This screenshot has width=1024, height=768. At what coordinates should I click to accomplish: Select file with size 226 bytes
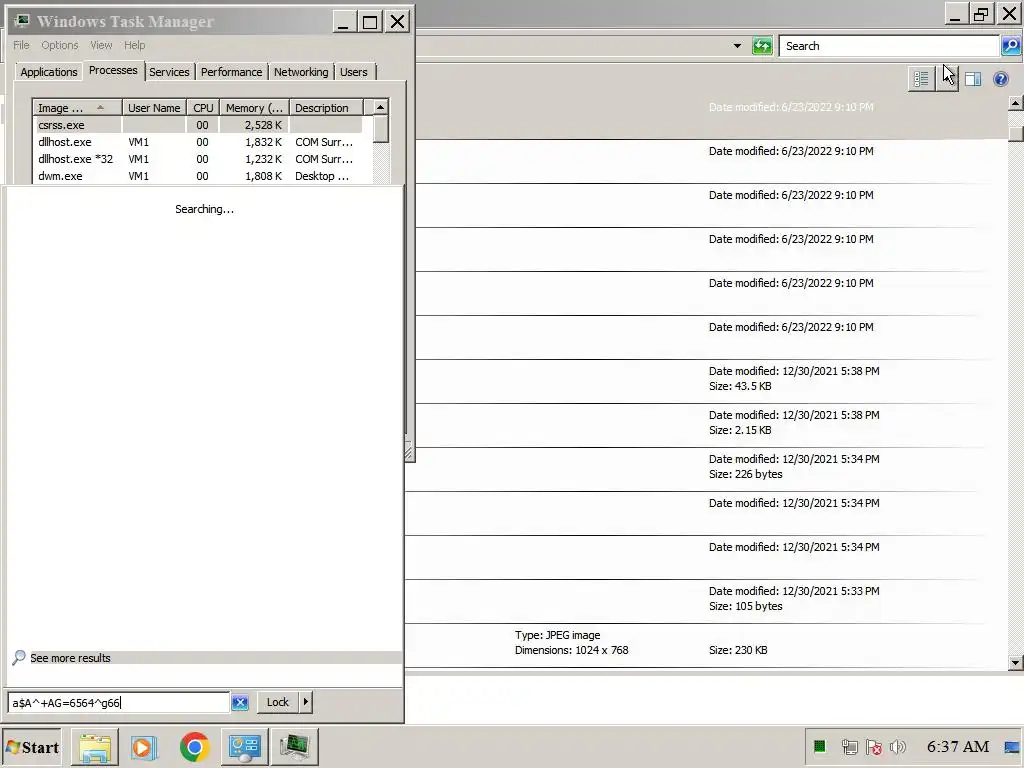[706, 469]
